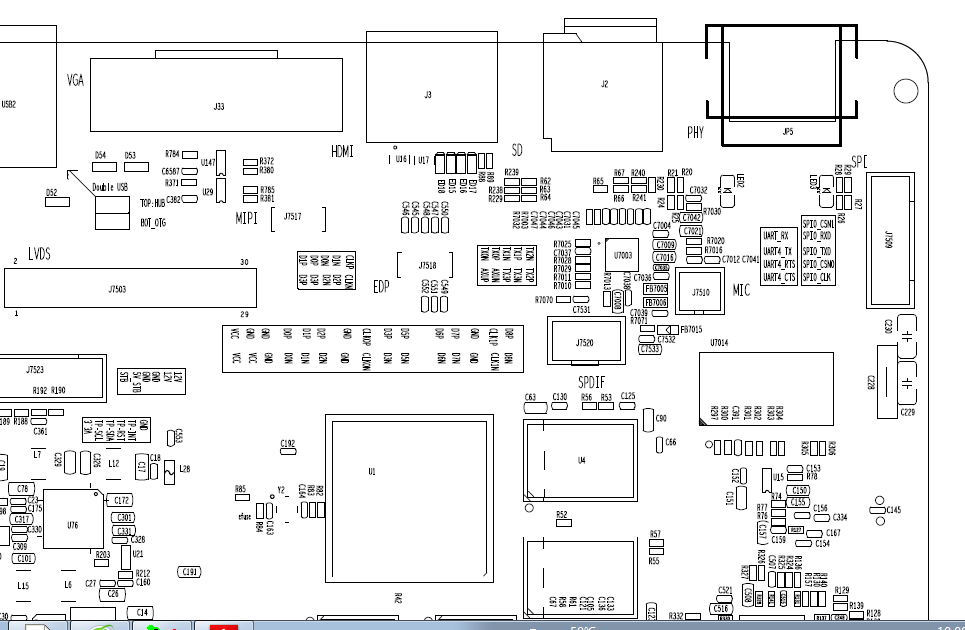Click the UART_RX pin label
The image size is (965, 630).
click(775, 236)
